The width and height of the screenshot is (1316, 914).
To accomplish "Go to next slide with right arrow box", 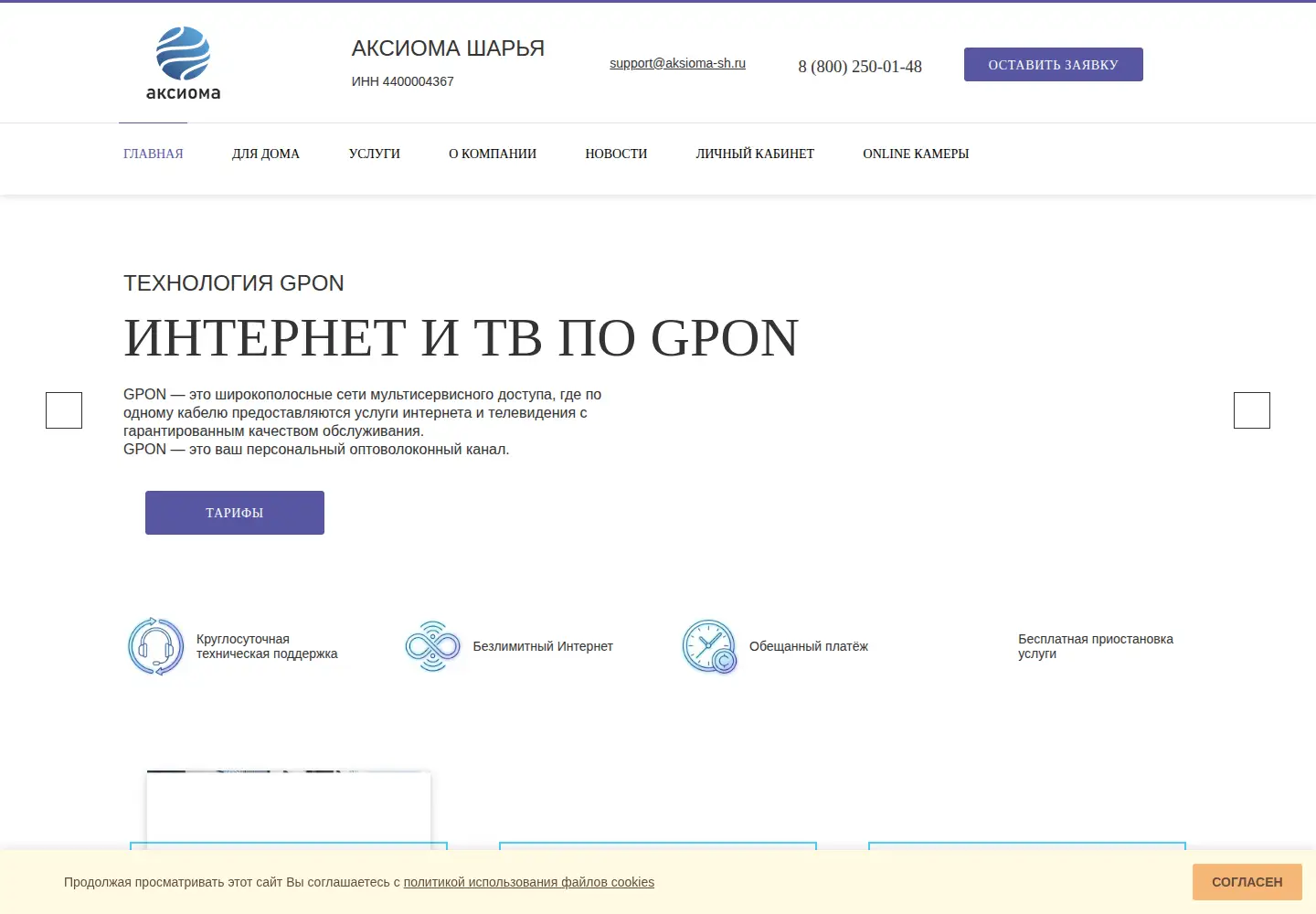I will click(1252, 410).
